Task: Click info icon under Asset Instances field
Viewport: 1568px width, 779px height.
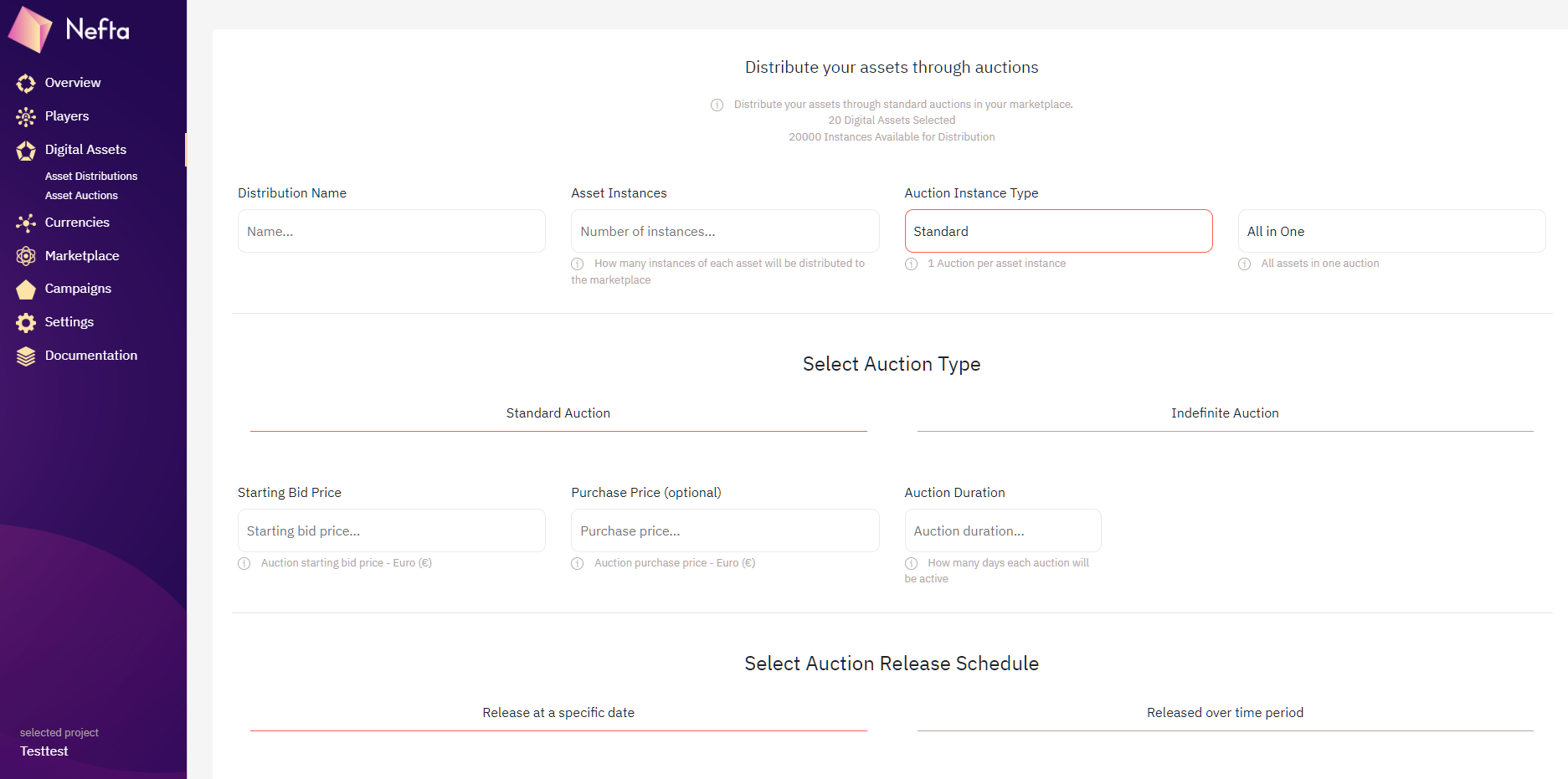Action: [x=578, y=264]
